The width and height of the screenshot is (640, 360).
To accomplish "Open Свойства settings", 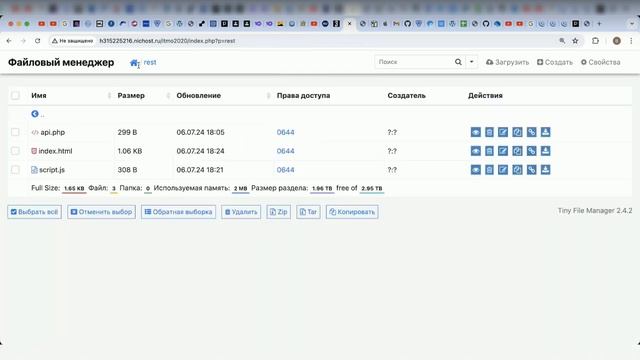I will (x=600, y=62).
